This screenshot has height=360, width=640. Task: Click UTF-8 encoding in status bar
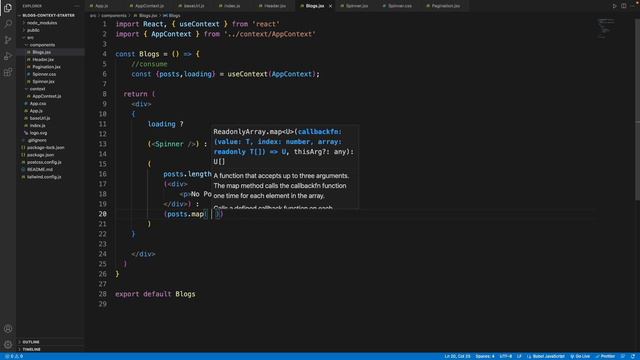506,356
